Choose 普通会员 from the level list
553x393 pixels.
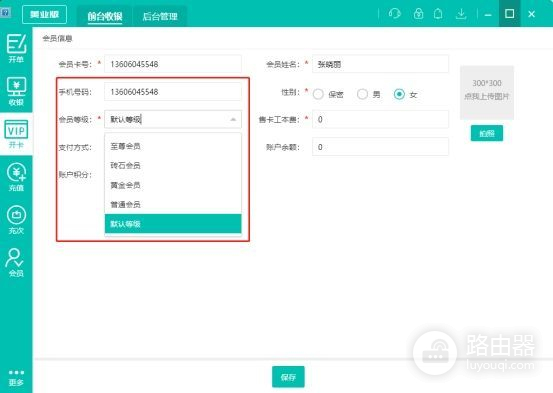click(x=173, y=205)
